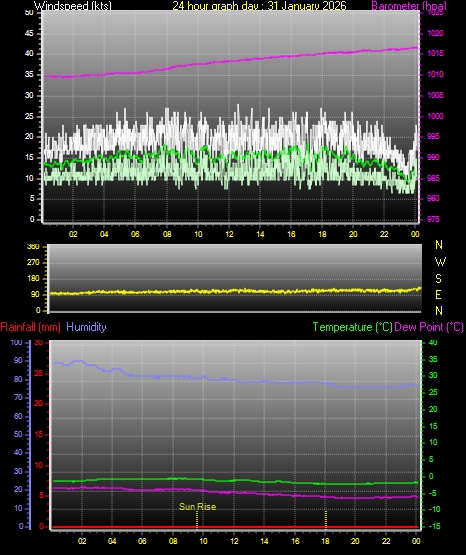Click the sunset dotted marker near 18

326,519
